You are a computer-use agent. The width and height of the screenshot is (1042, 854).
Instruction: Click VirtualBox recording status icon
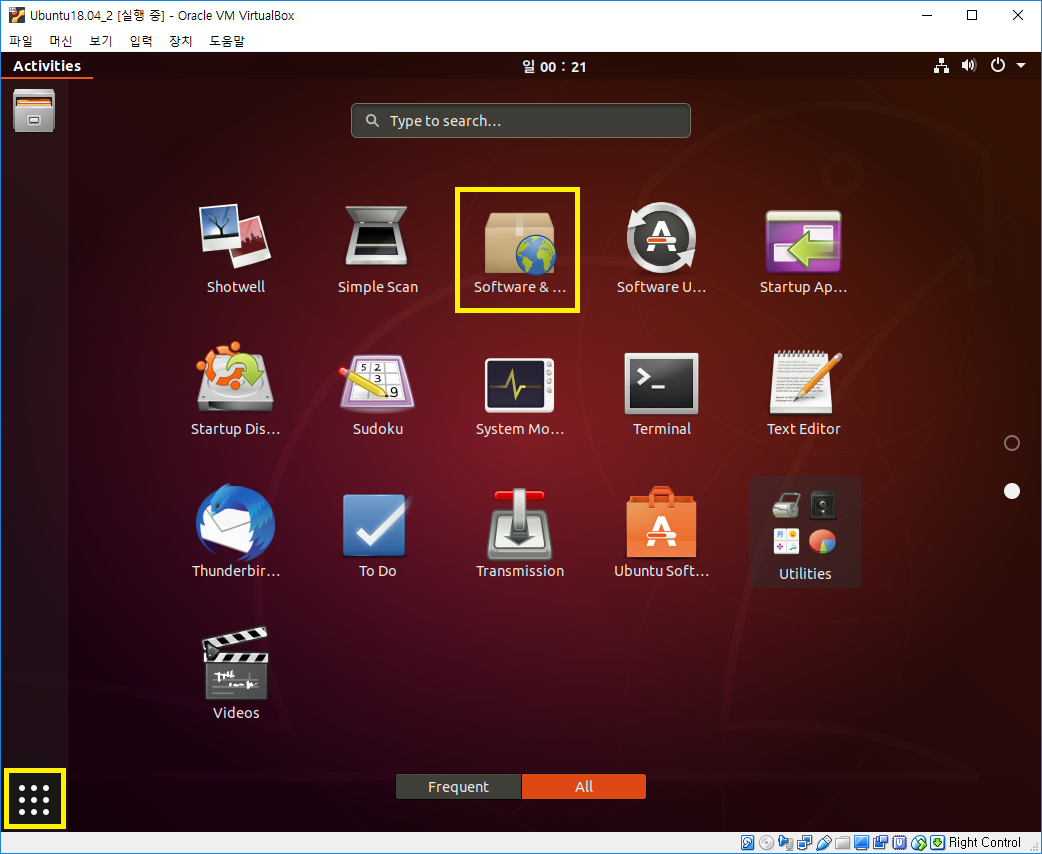(881, 843)
